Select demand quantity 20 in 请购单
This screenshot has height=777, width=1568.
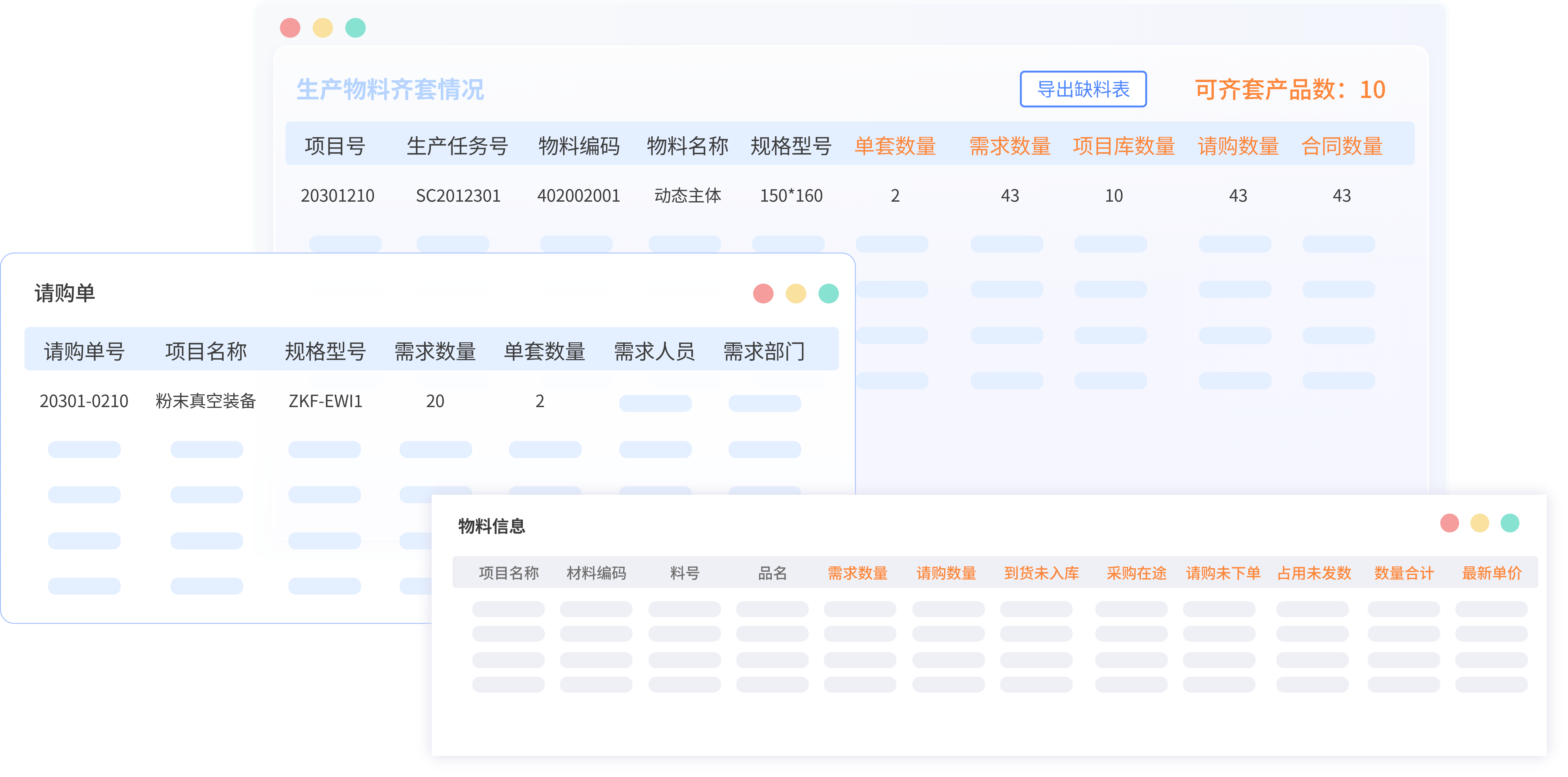tap(435, 402)
